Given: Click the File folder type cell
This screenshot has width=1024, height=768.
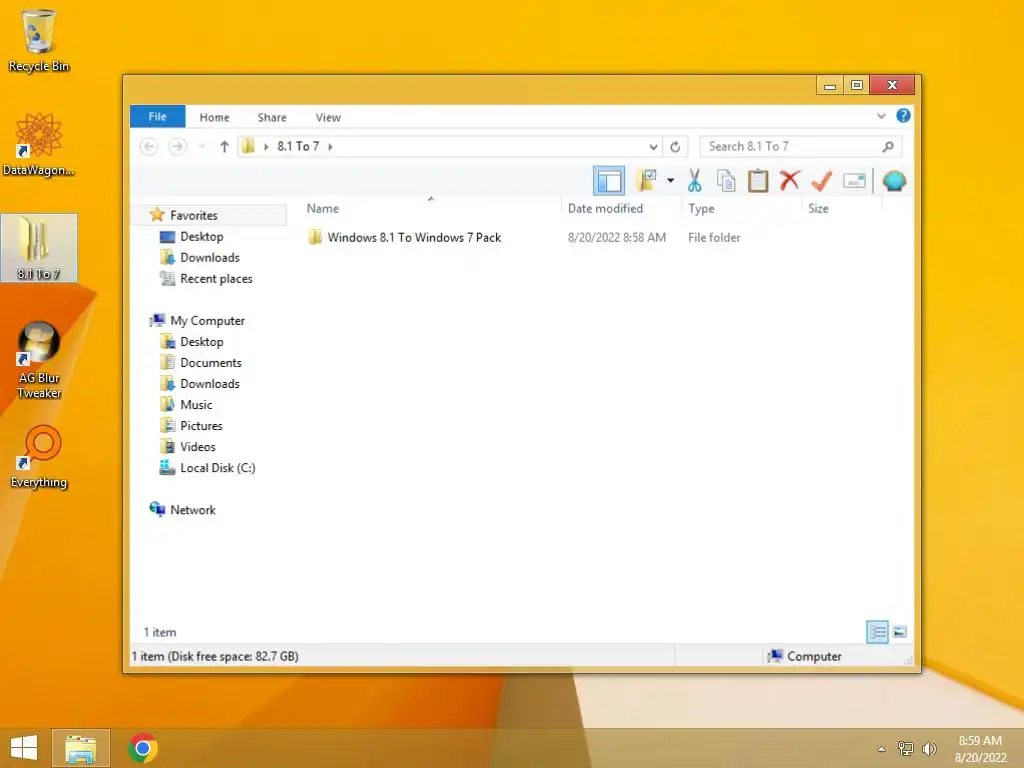Looking at the screenshot, I should [714, 238].
